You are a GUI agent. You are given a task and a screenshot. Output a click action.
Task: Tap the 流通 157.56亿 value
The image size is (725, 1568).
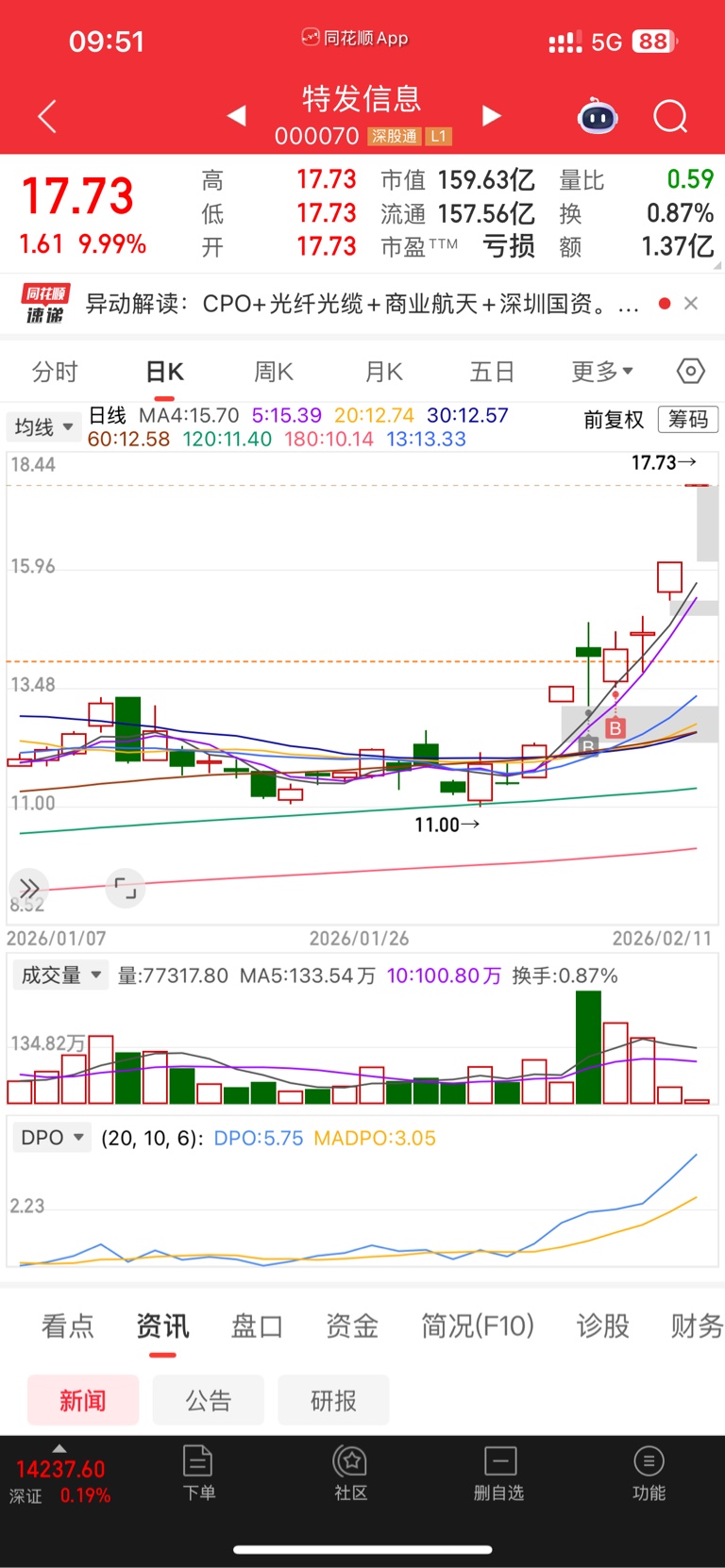(x=486, y=213)
